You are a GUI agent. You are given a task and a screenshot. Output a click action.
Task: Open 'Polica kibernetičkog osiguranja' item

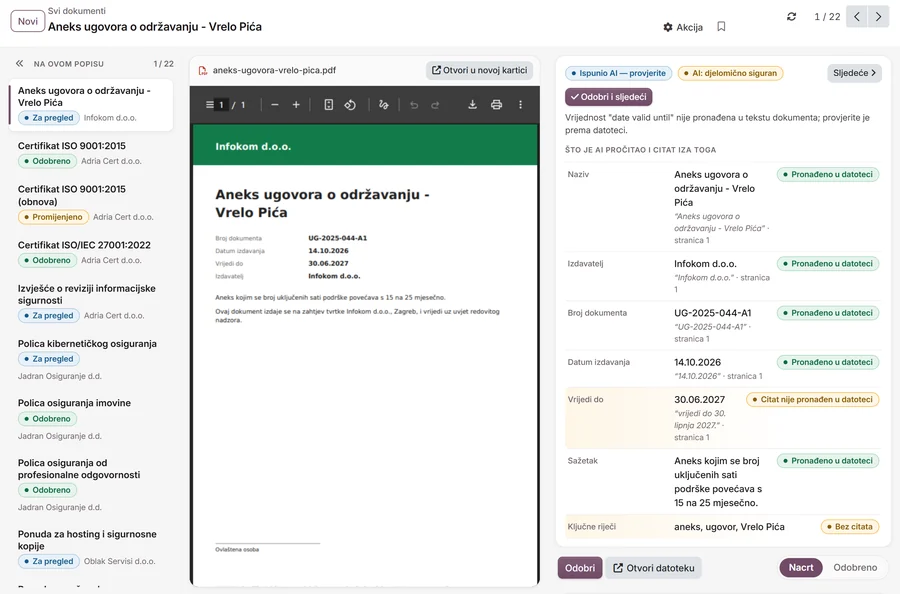(91, 359)
